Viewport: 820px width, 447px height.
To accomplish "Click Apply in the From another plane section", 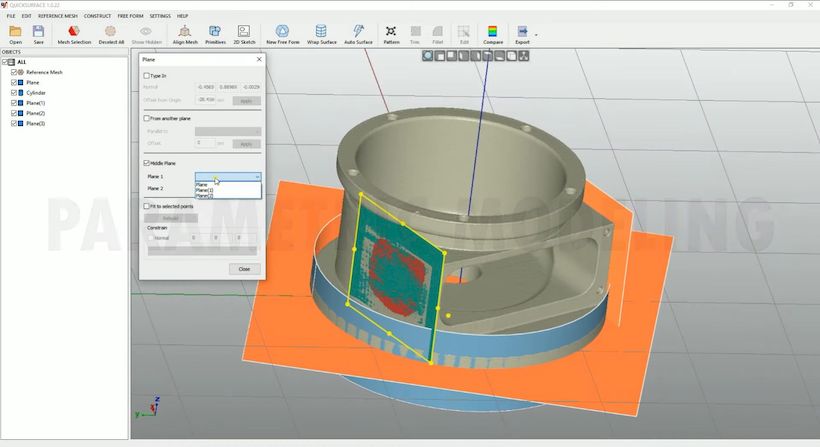I will 246,144.
